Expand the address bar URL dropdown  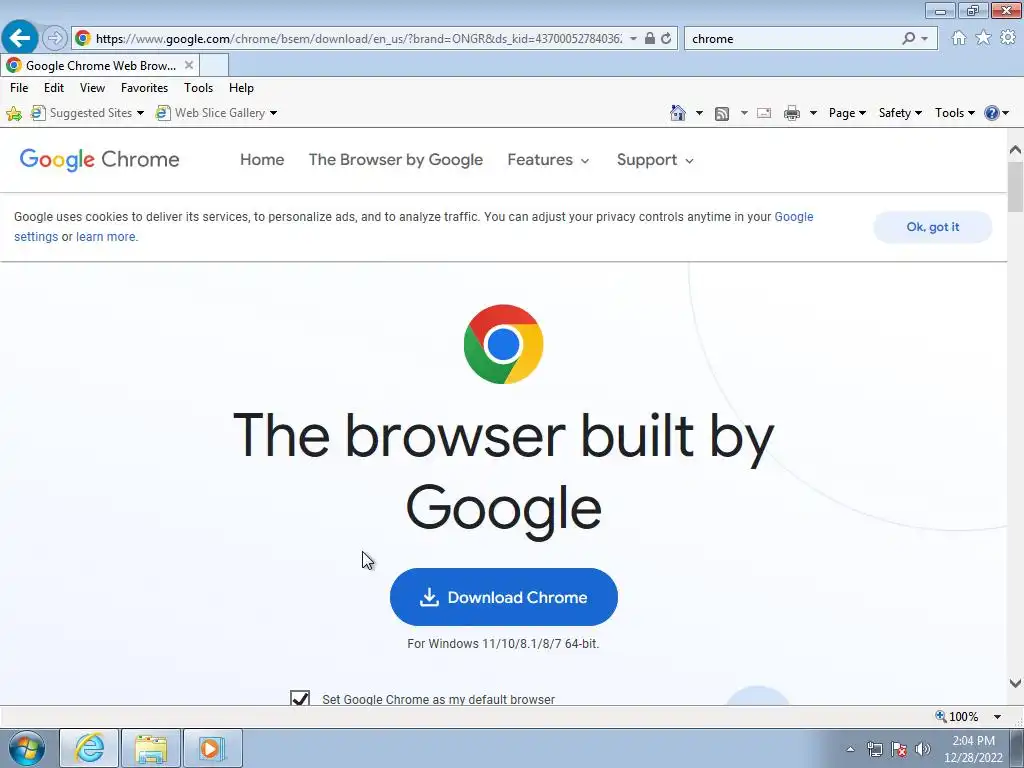click(633, 39)
